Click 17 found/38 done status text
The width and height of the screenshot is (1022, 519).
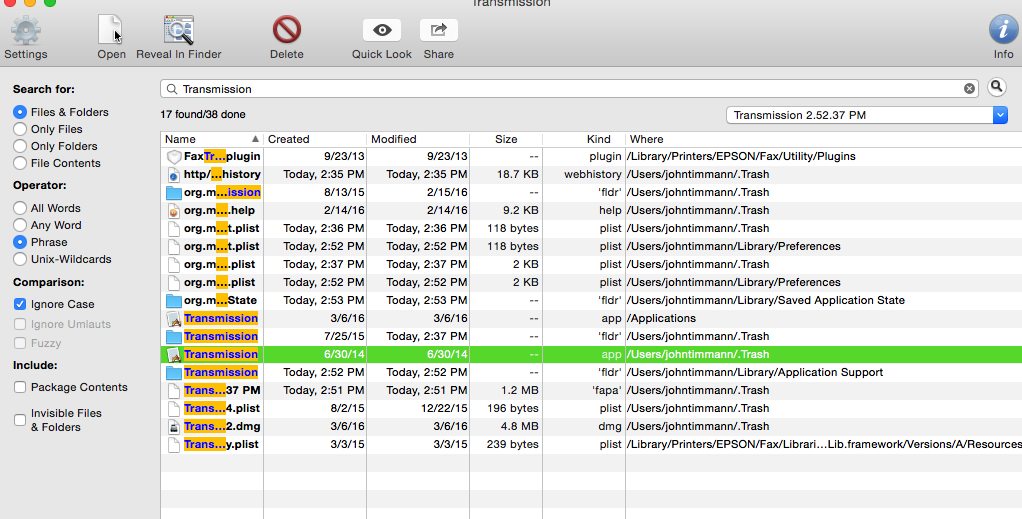203,115
